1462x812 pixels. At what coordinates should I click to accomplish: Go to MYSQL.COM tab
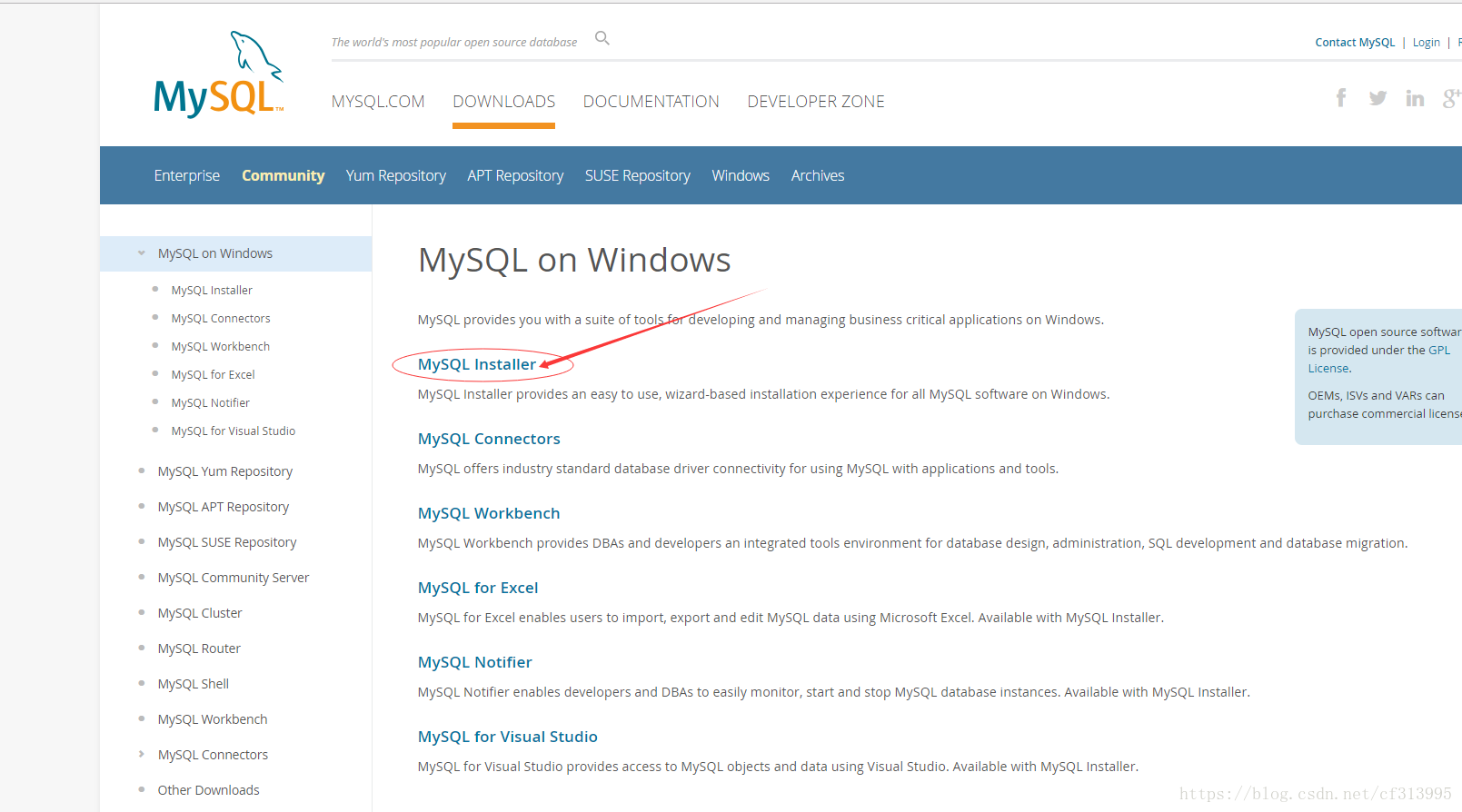[378, 102]
